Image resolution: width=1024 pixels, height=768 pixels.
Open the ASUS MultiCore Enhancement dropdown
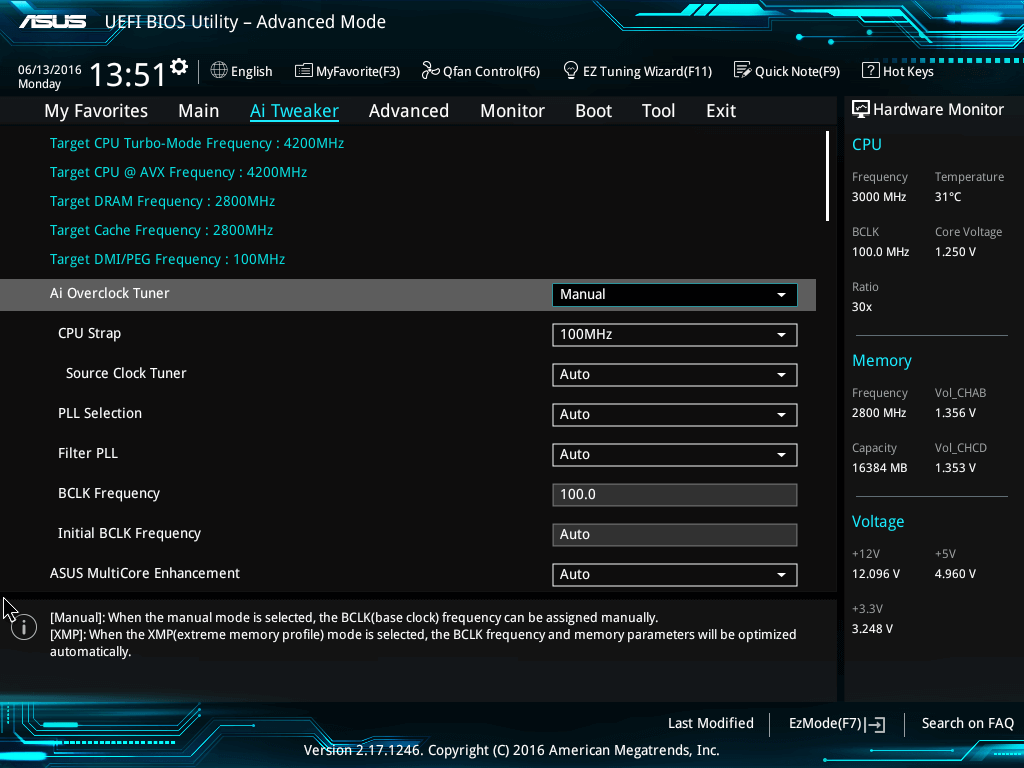click(674, 574)
